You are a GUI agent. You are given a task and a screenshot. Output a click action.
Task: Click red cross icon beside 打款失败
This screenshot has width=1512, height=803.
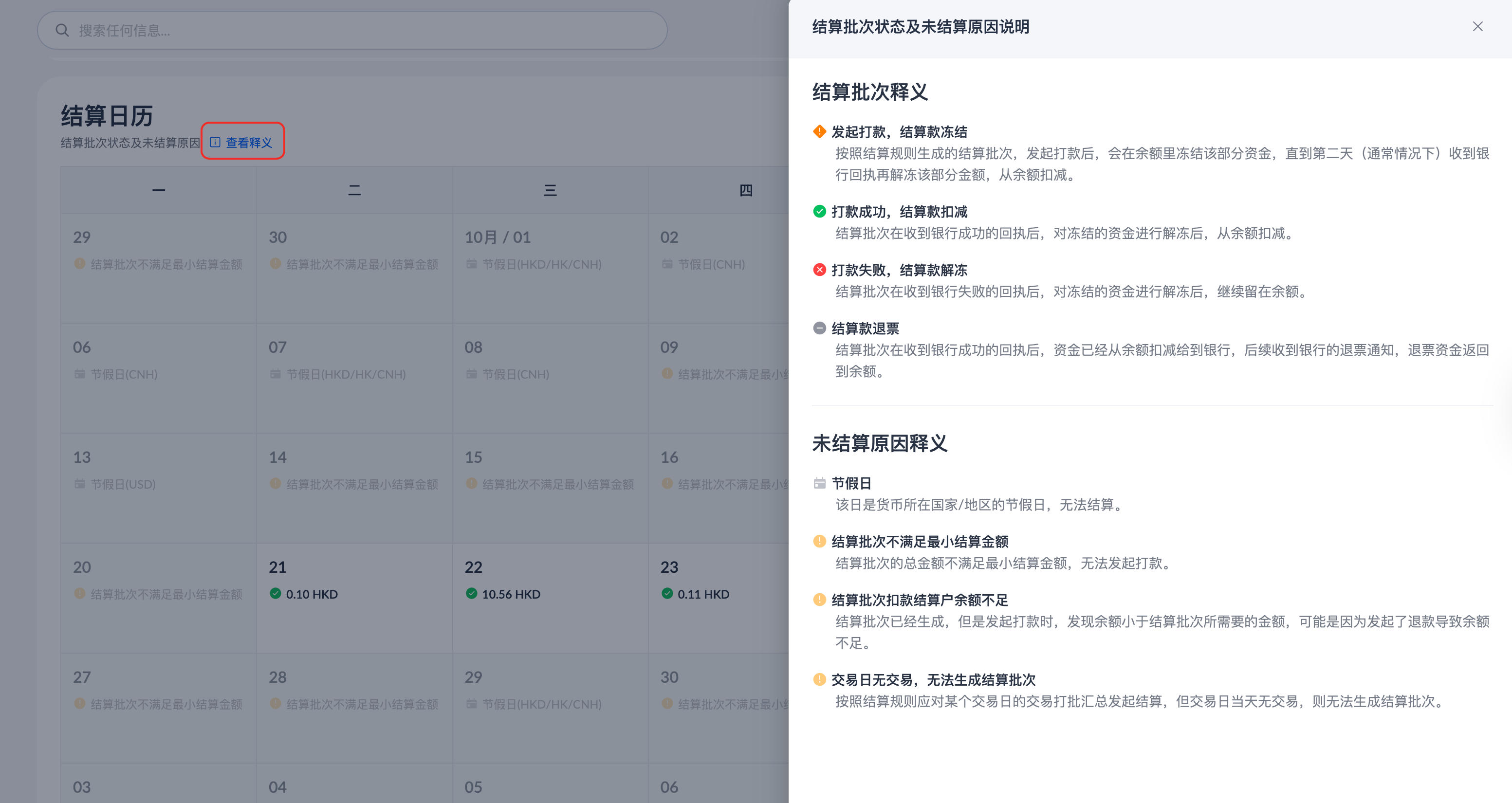click(819, 270)
